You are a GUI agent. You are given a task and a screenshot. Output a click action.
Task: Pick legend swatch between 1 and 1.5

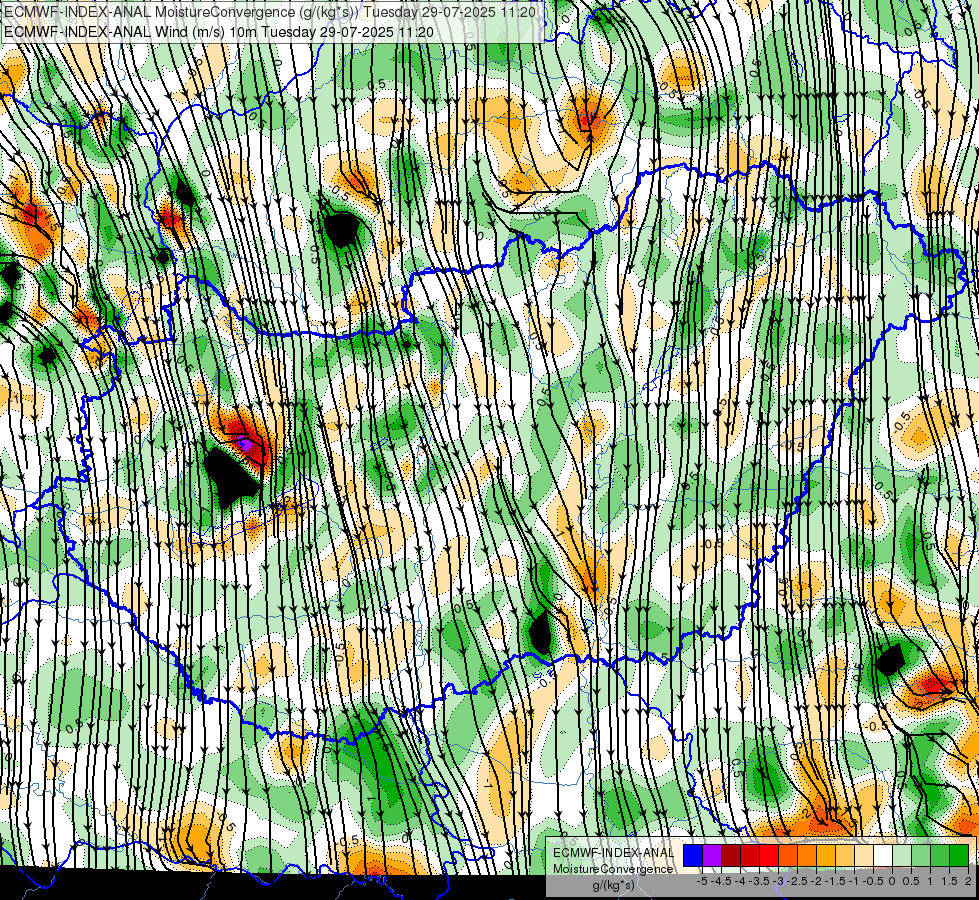point(940,855)
